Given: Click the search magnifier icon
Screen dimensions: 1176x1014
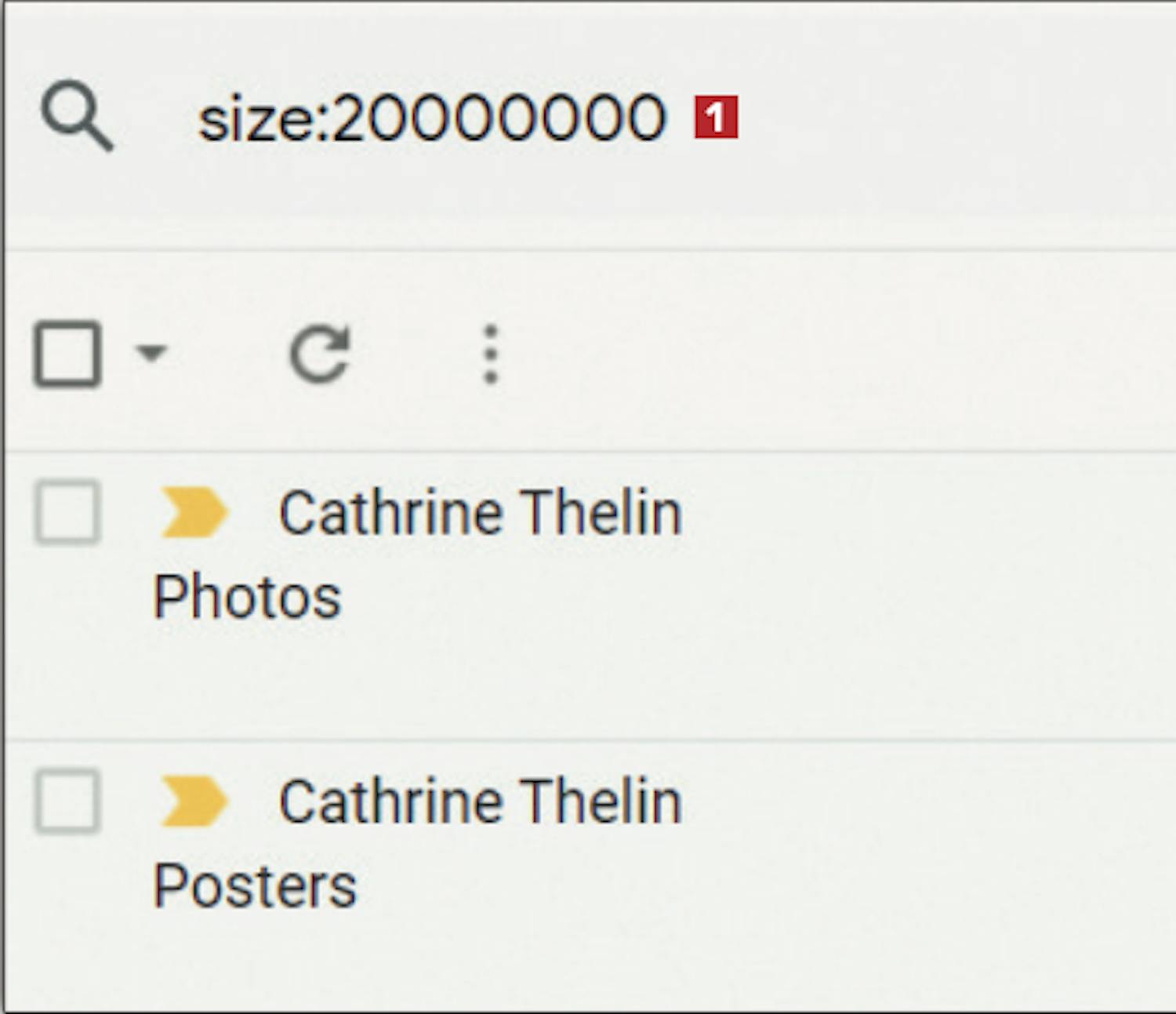Looking at the screenshot, I should click(x=76, y=115).
